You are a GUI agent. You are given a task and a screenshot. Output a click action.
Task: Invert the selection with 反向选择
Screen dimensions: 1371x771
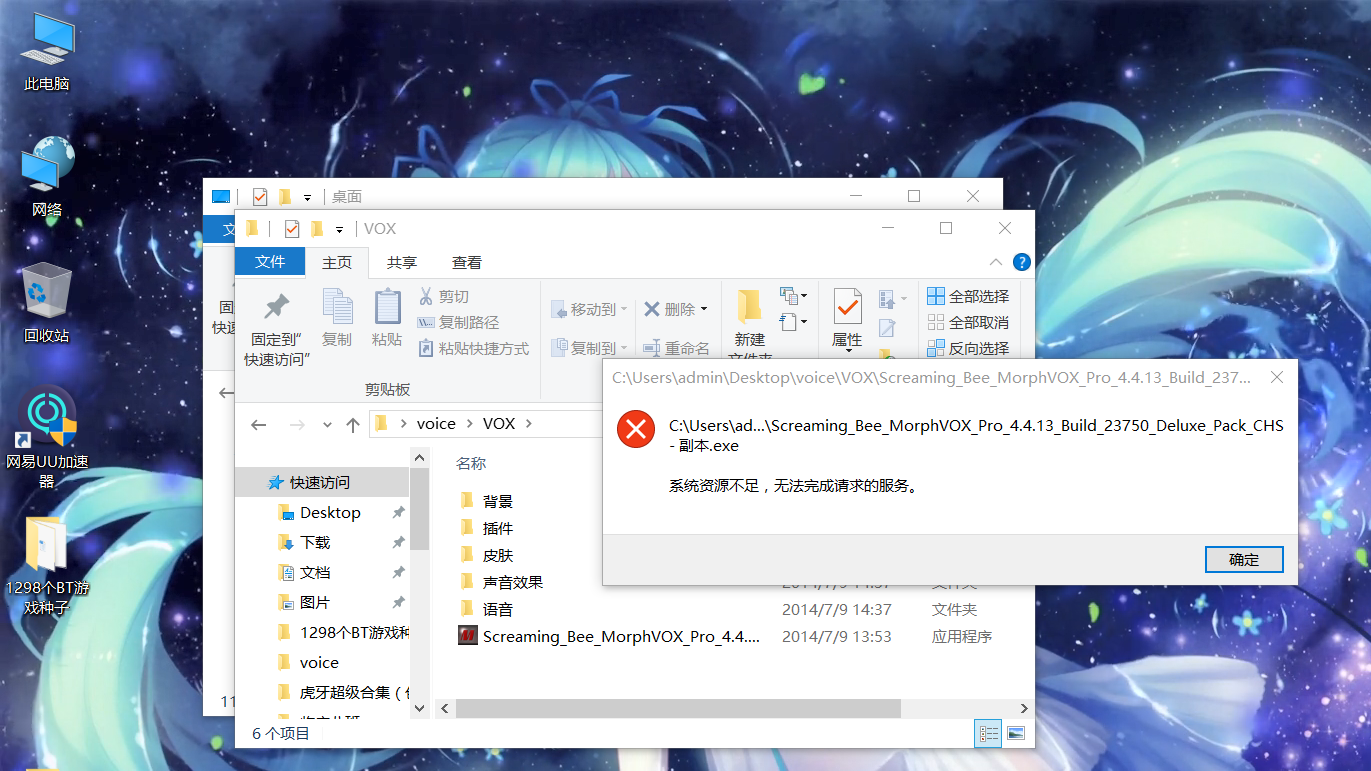(x=968, y=349)
